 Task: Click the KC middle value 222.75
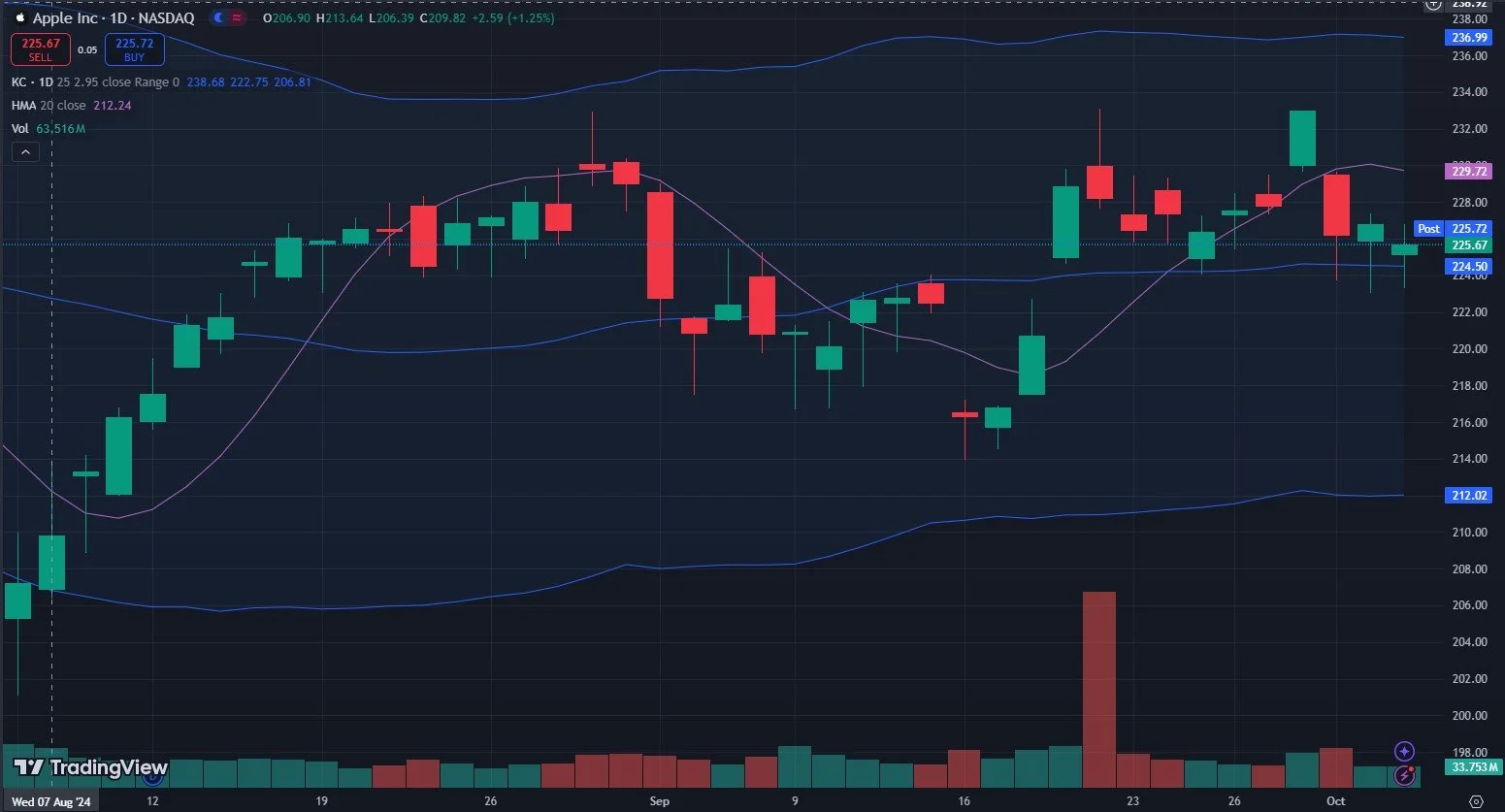(x=249, y=82)
